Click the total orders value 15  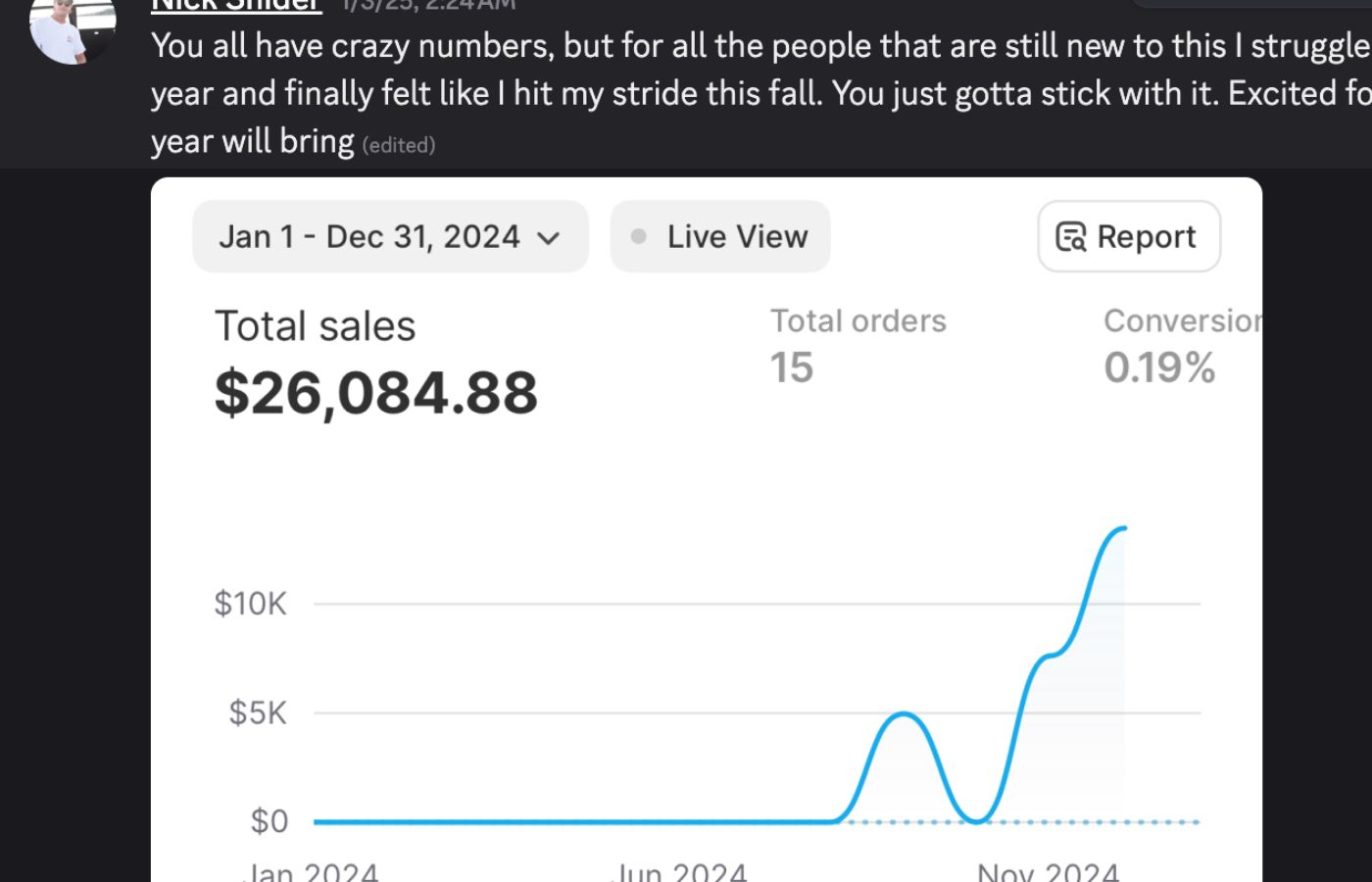tap(792, 367)
